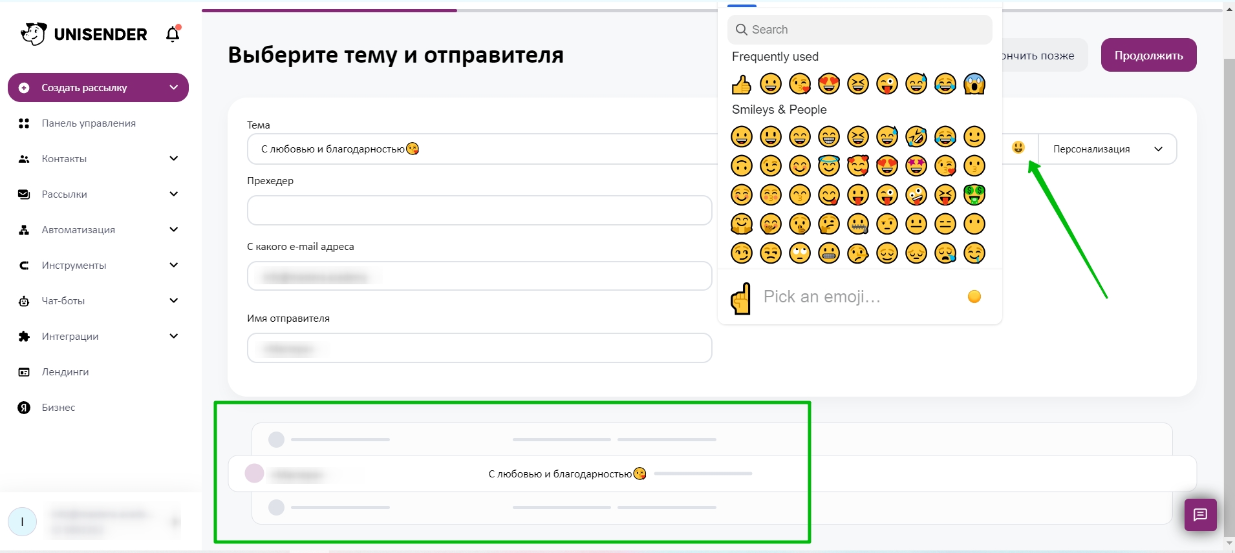1235x553 pixels.
Task: Open the Лендинги menu item
Action: 65,372
